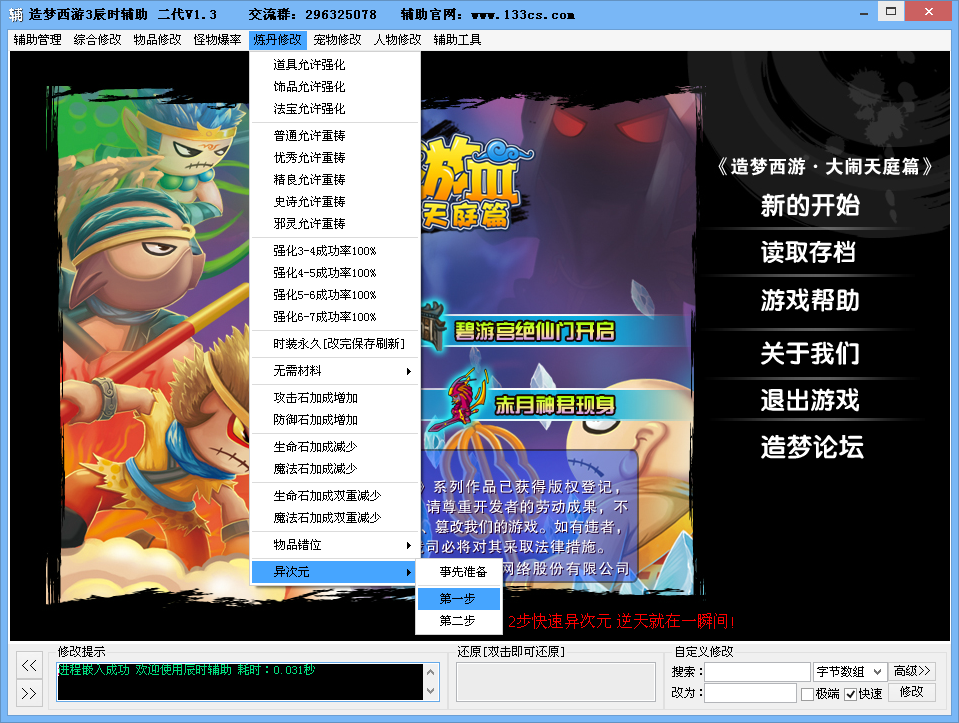This screenshot has width=959, height=723.
Task: Click the green status text in 修改提示
Action: pos(187,670)
